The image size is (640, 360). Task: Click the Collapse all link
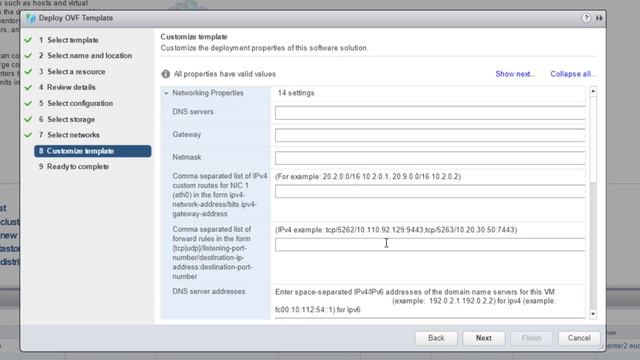point(573,74)
